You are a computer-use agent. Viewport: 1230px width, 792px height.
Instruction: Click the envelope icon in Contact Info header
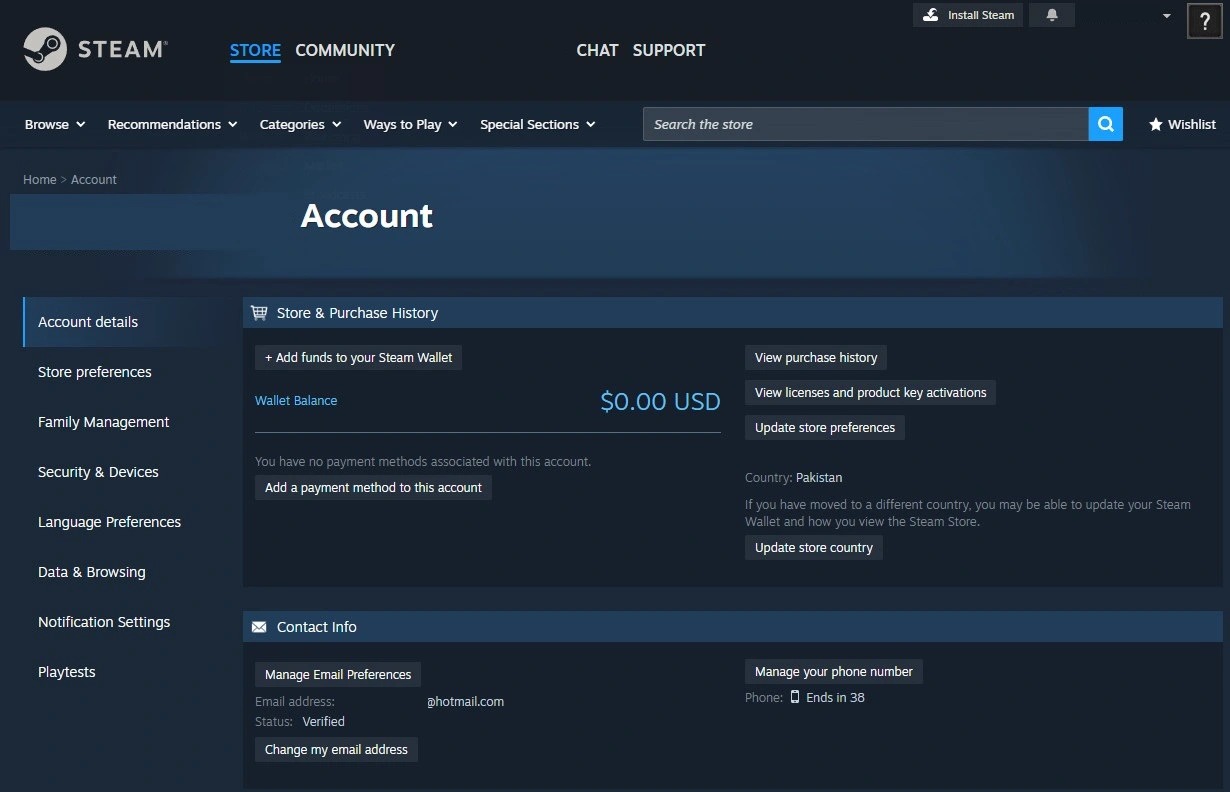click(259, 627)
